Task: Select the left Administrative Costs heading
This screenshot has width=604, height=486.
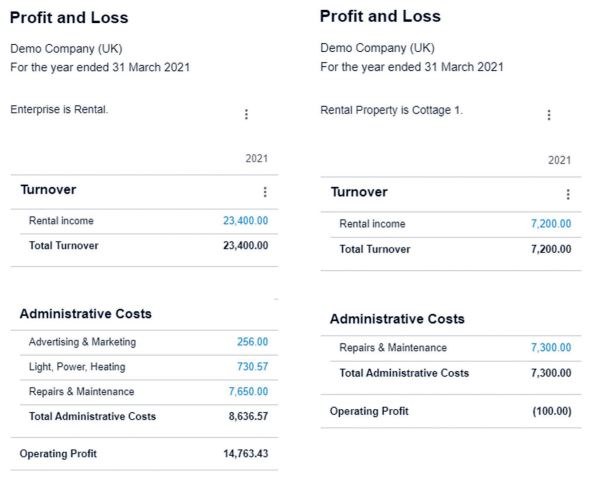Action: [x=86, y=314]
